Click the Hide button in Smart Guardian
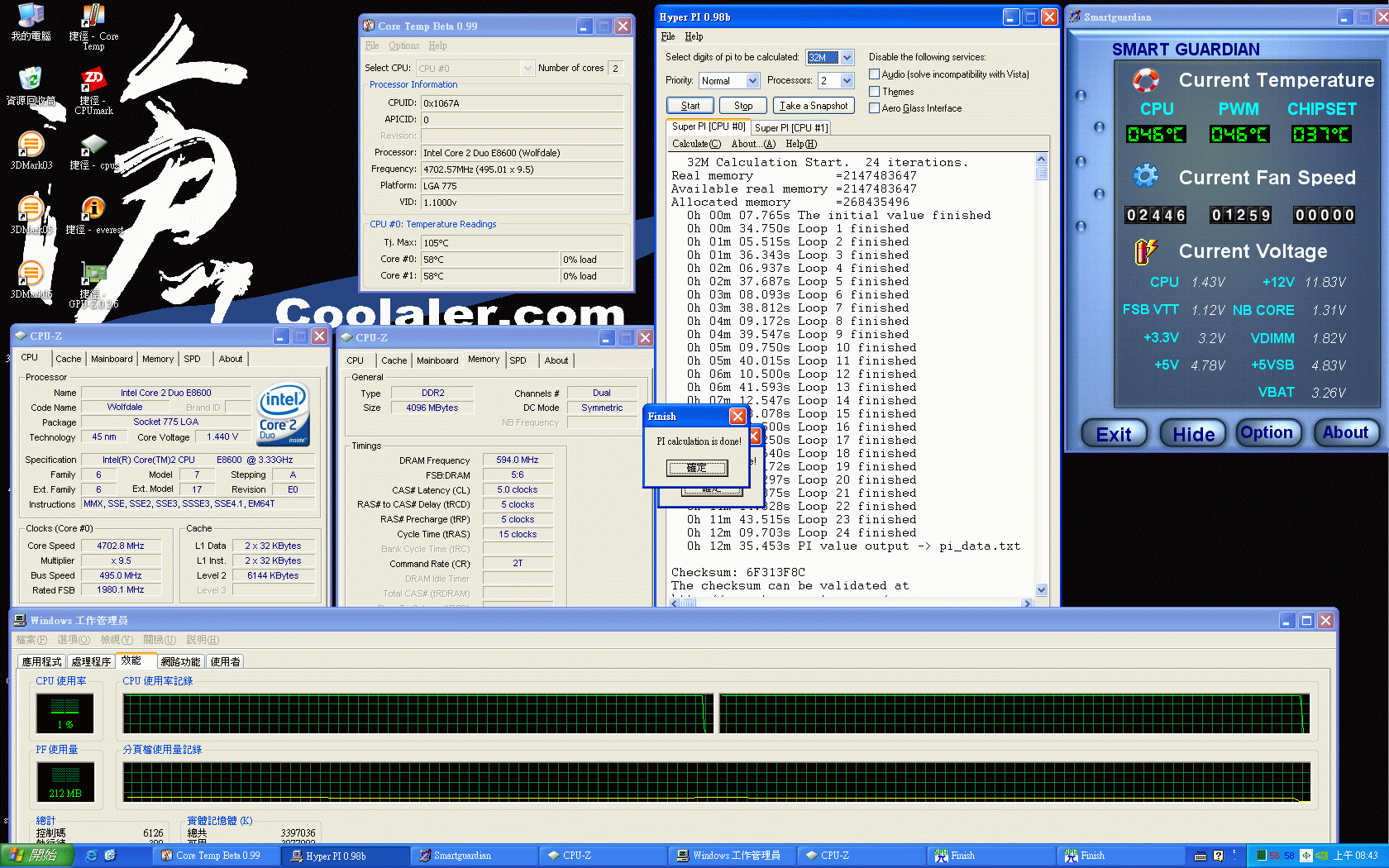This screenshot has width=1389, height=868. [x=1193, y=434]
